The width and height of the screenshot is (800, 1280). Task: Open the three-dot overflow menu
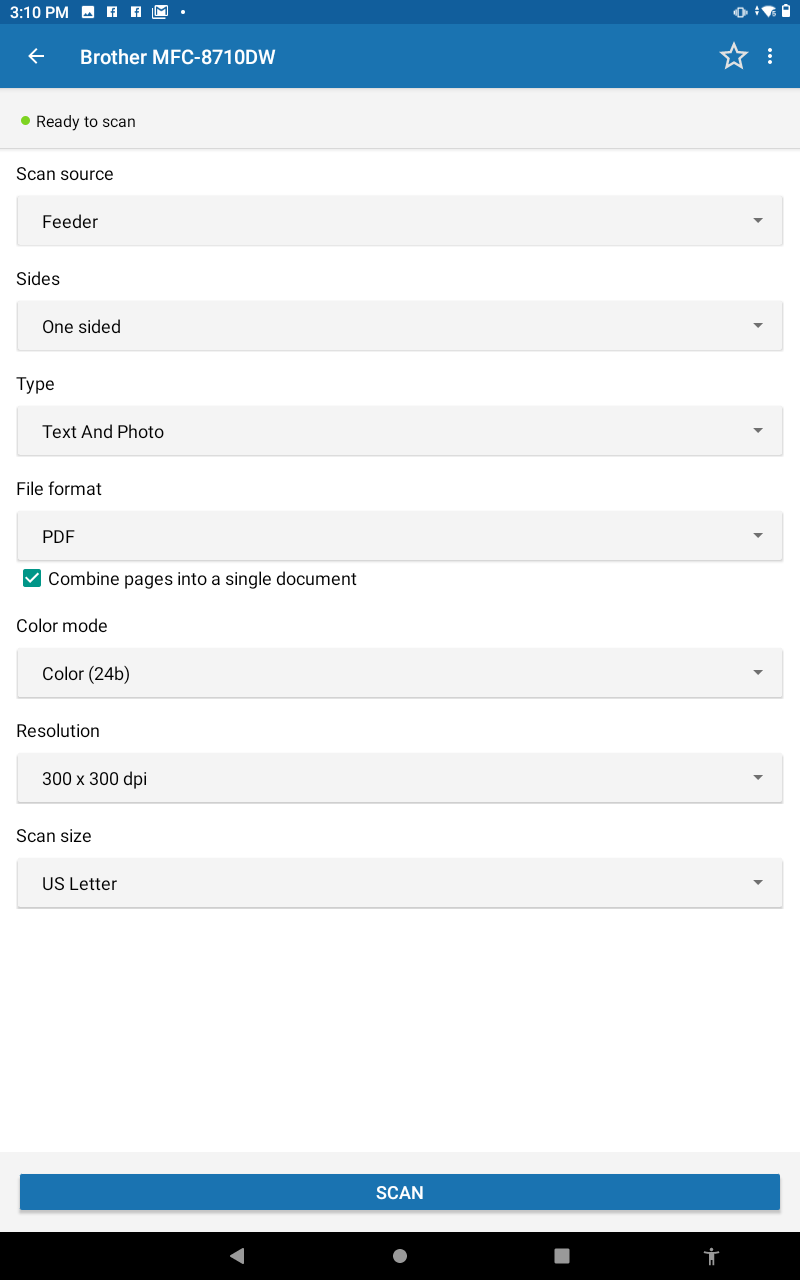click(770, 57)
